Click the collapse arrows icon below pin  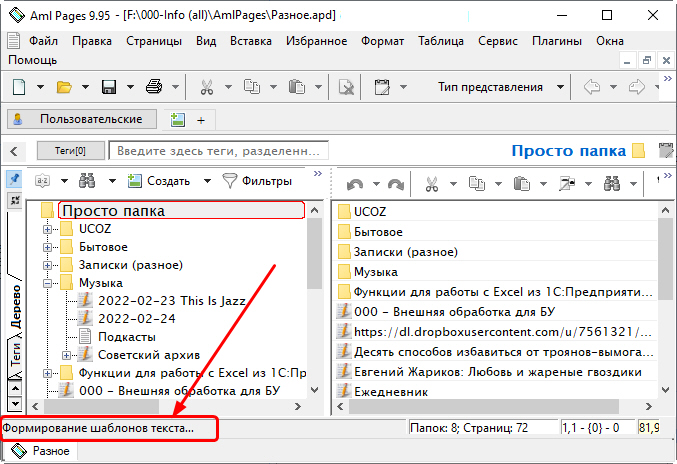point(15,200)
